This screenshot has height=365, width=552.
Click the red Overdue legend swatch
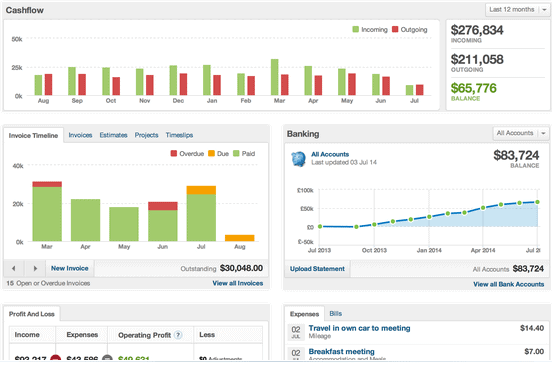point(174,153)
